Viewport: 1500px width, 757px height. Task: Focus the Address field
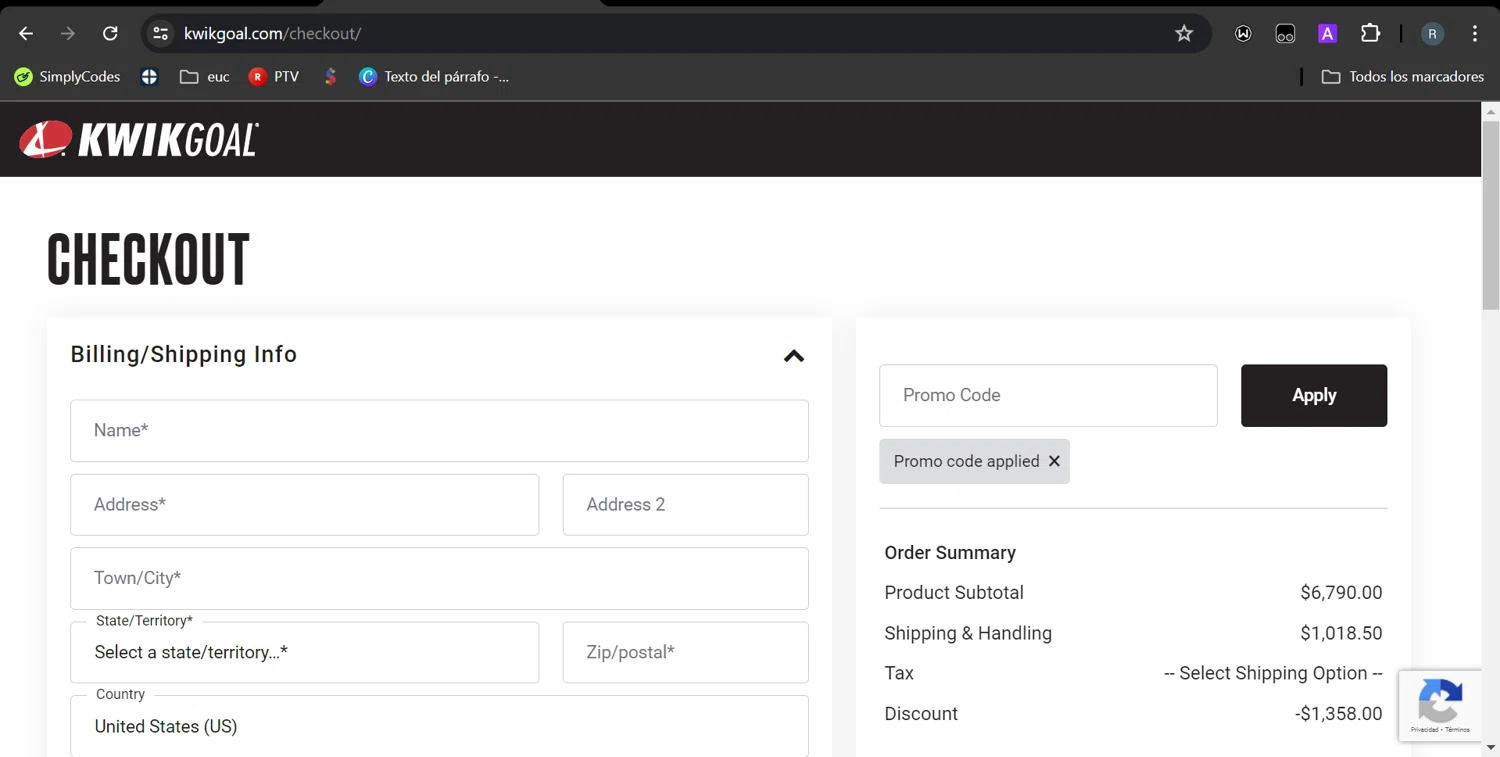click(x=304, y=505)
